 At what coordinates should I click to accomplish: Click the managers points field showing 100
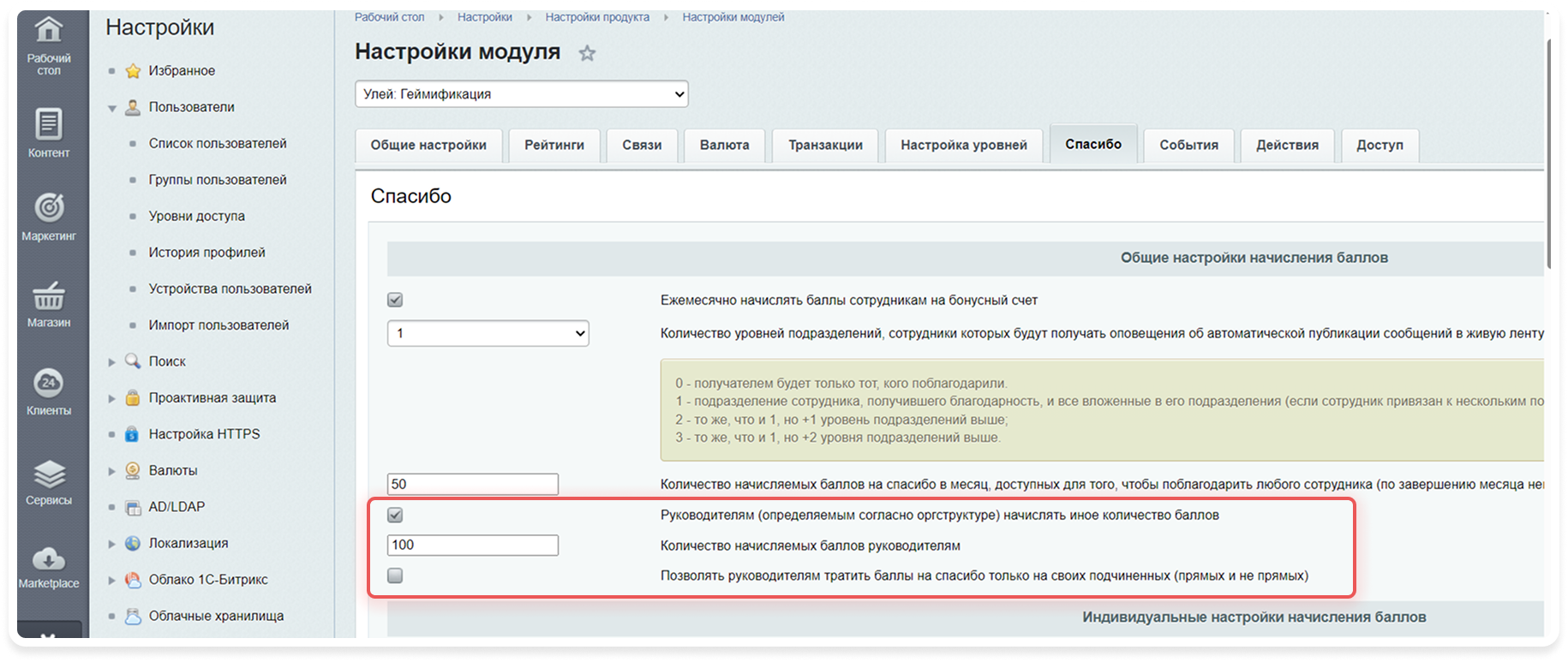(473, 545)
